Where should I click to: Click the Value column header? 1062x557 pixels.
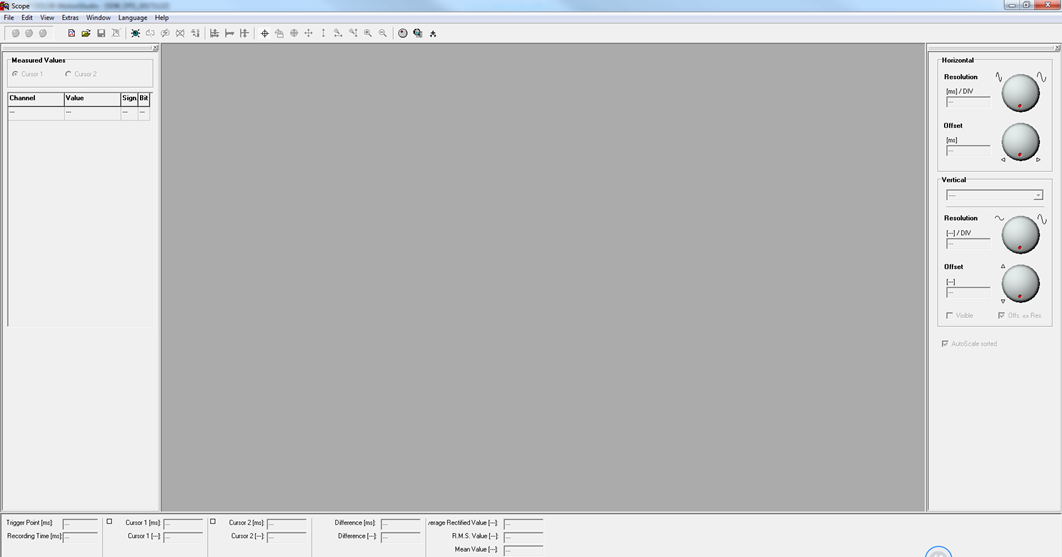pos(92,99)
